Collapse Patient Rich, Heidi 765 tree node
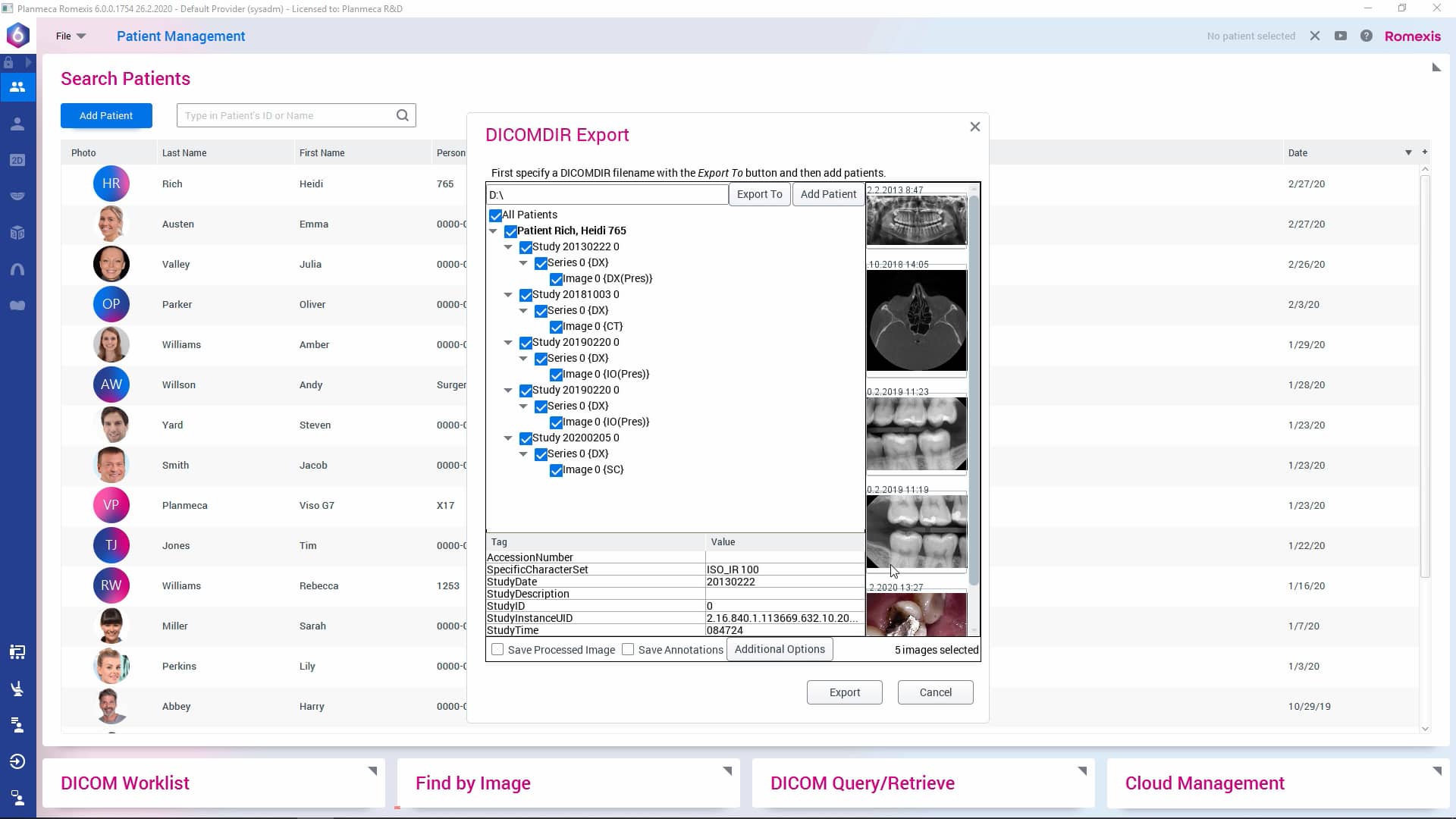Image resolution: width=1456 pixels, height=819 pixels. click(494, 231)
